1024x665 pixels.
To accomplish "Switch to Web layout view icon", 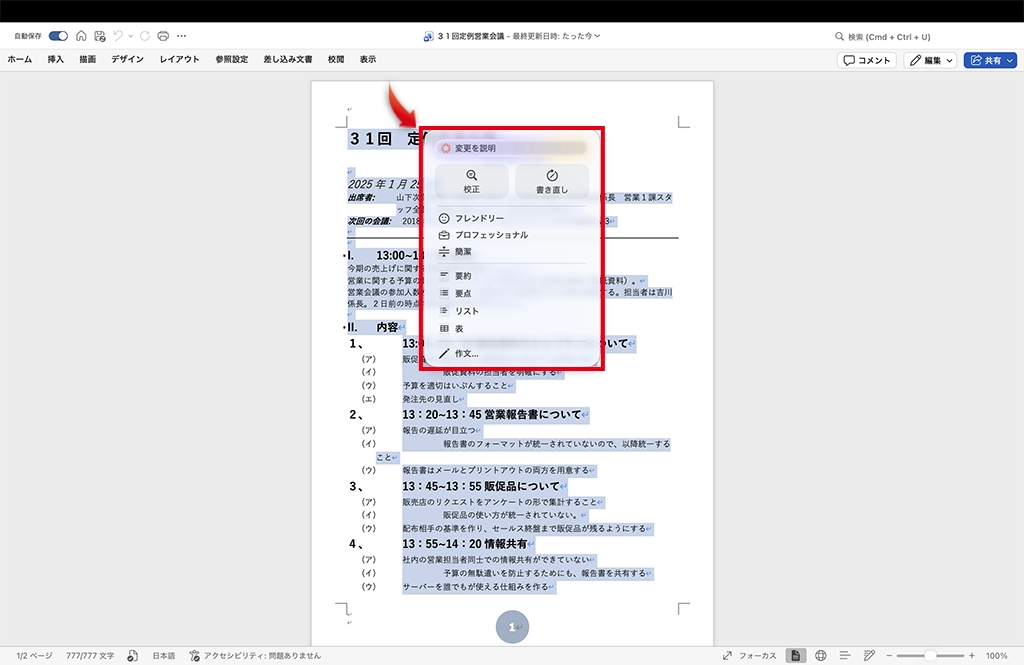I will [820, 655].
